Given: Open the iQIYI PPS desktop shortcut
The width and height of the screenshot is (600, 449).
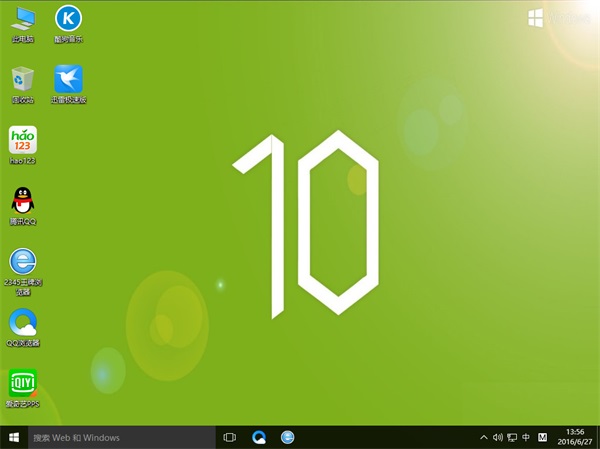Looking at the screenshot, I should pos(22,383).
